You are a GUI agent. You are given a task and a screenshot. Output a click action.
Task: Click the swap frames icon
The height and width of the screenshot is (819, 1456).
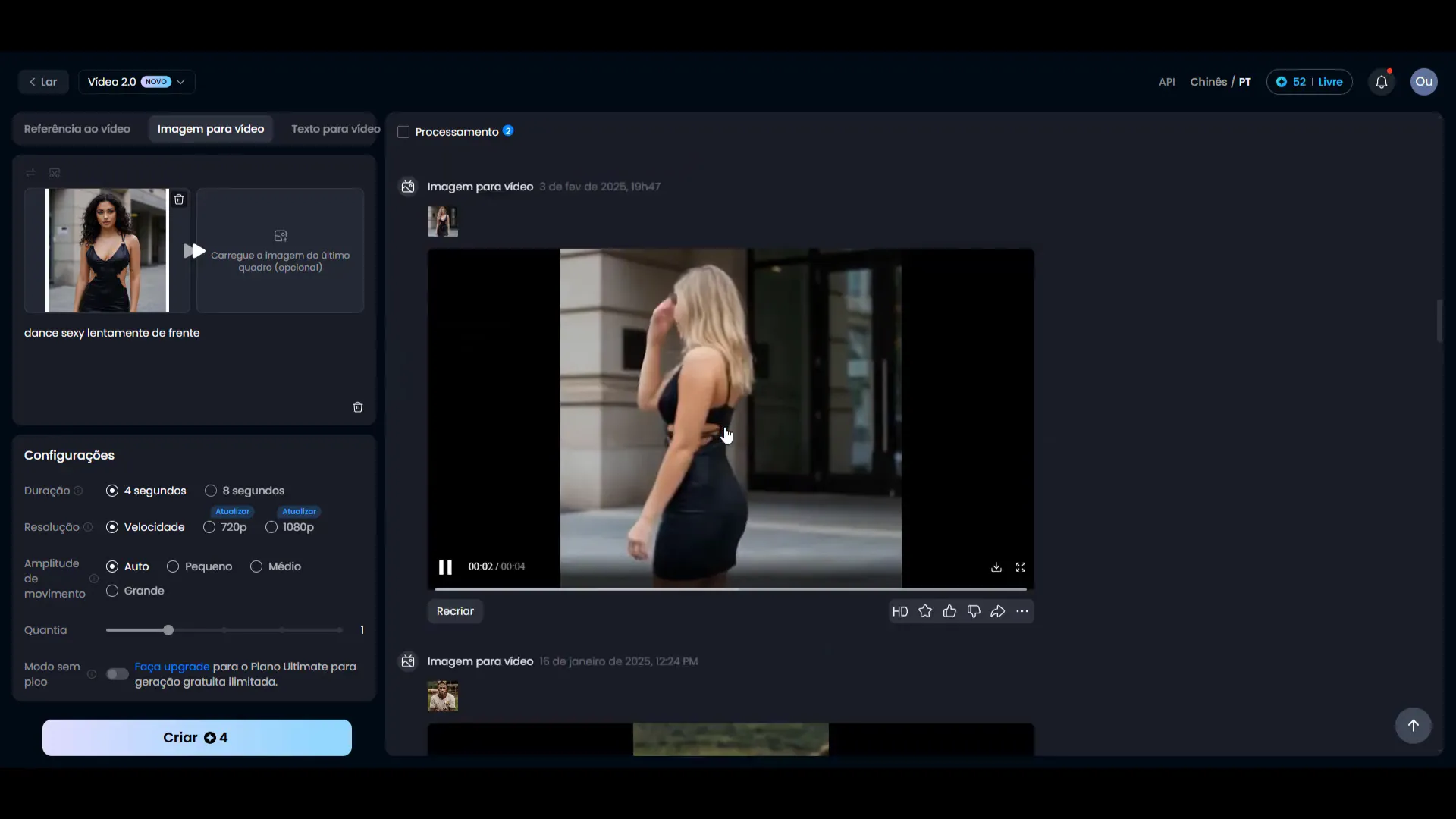tap(30, 173)
